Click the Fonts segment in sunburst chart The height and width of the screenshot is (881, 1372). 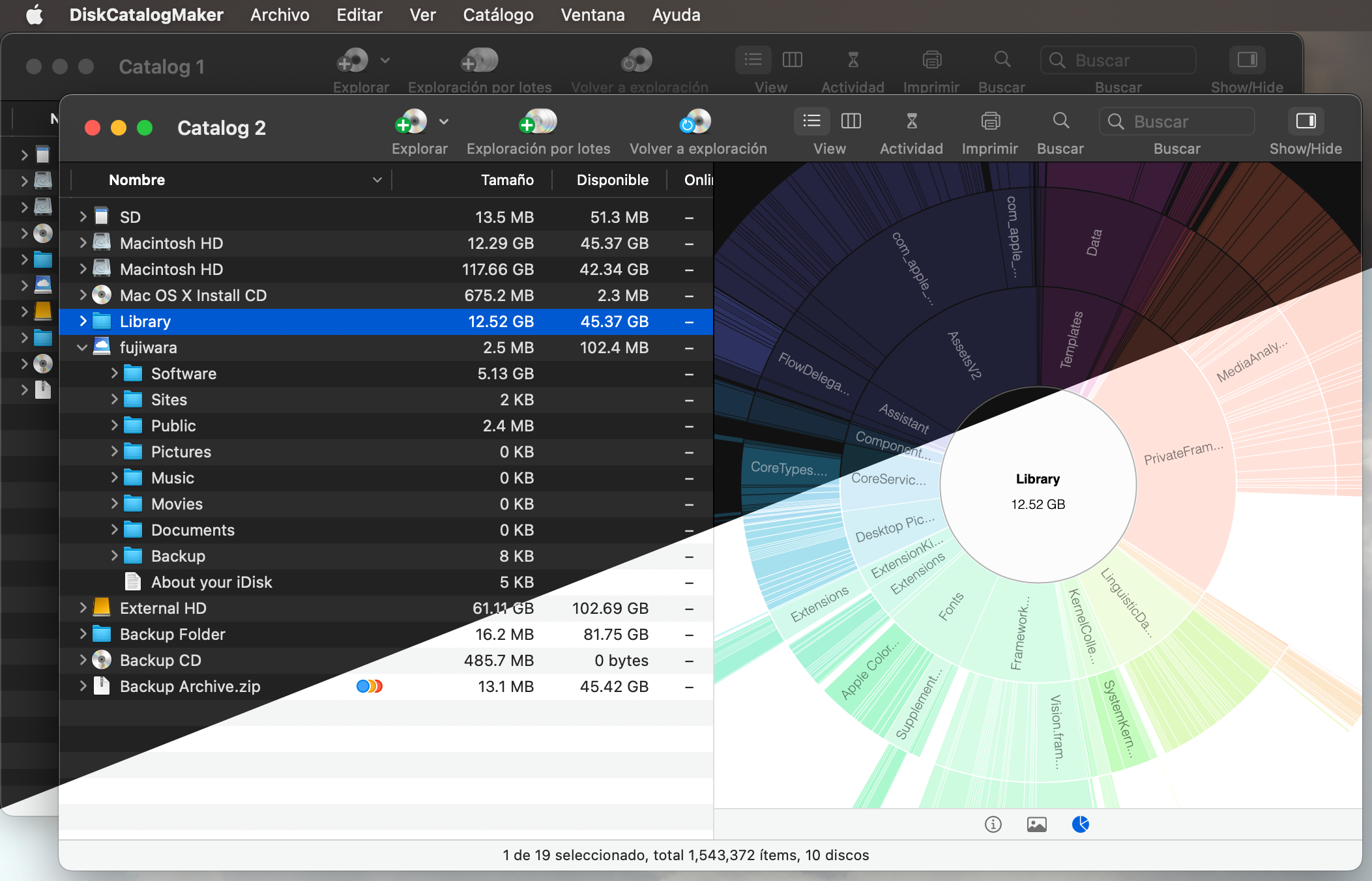click(x=951, y=607)
